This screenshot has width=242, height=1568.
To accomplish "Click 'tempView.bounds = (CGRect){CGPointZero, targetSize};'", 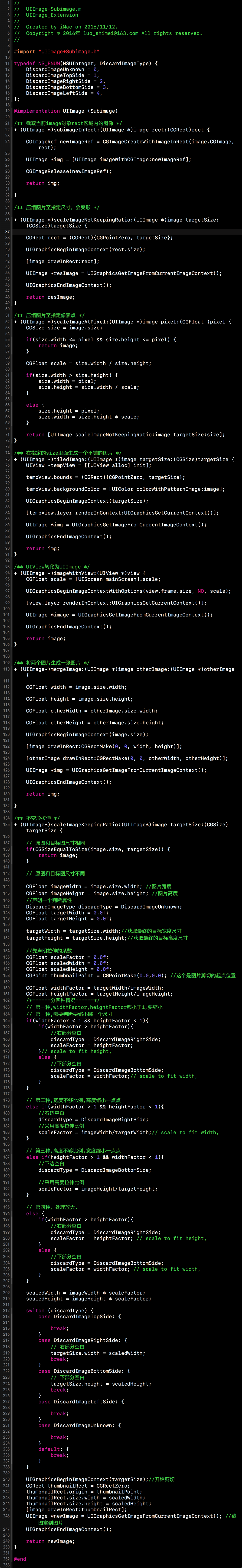I will [x=105, y=477].
